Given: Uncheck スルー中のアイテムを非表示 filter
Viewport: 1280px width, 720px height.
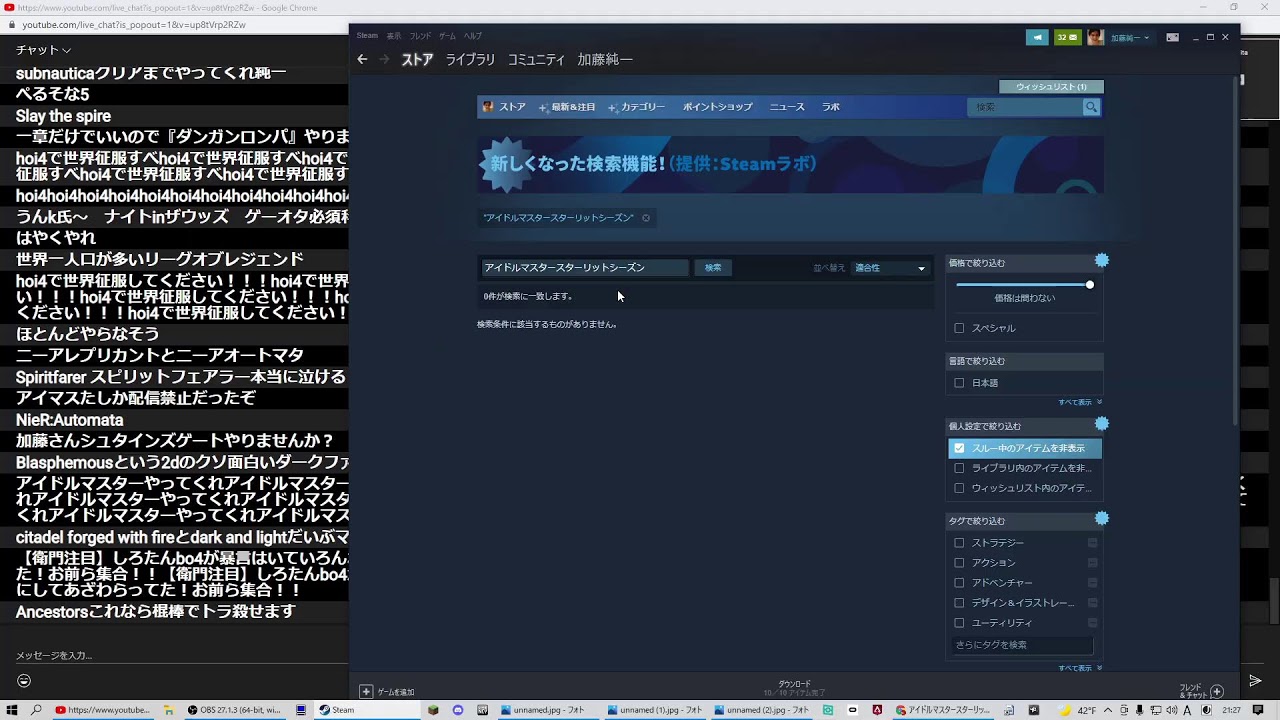Looking at the screenshot, I should coord(959,448).
